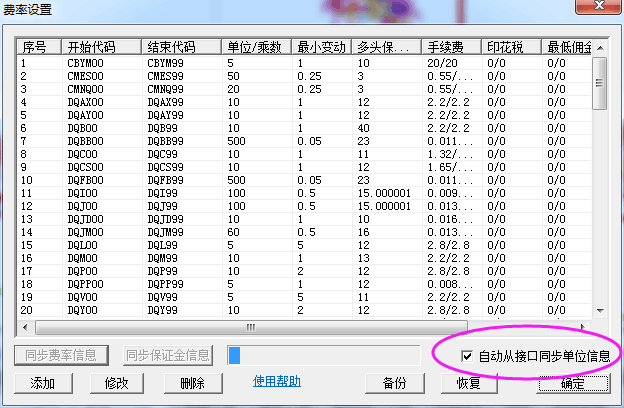Click margin cell 40 in DQB00 row
The image size is (624, 408).
coord(363,128)
